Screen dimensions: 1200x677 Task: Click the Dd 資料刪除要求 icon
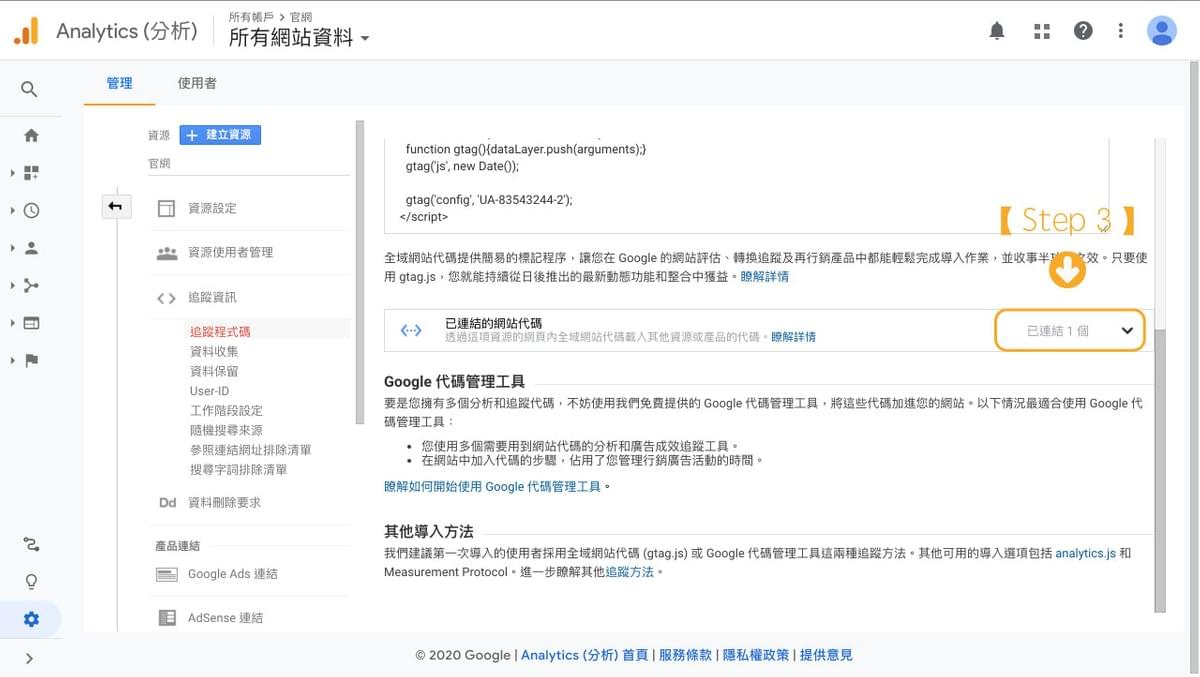(167, 503)
